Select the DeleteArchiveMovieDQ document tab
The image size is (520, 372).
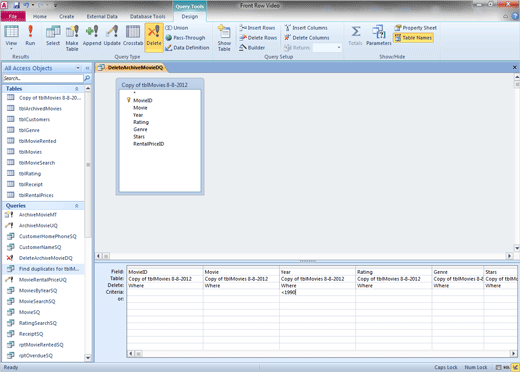click(132, 68)
